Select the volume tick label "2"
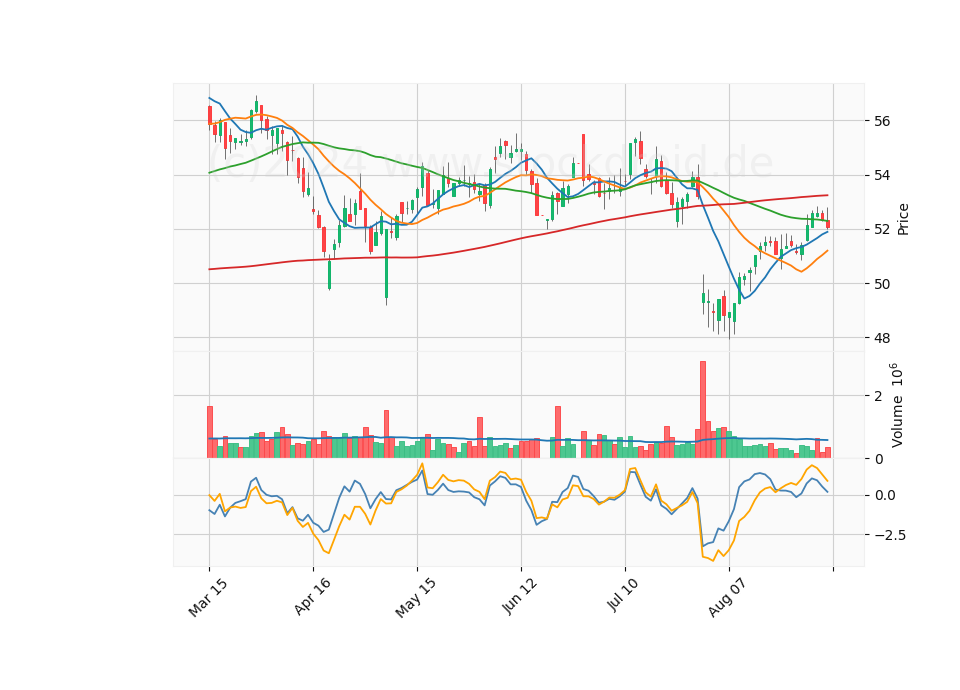This screenshot has width=960, height=690. 878,396
